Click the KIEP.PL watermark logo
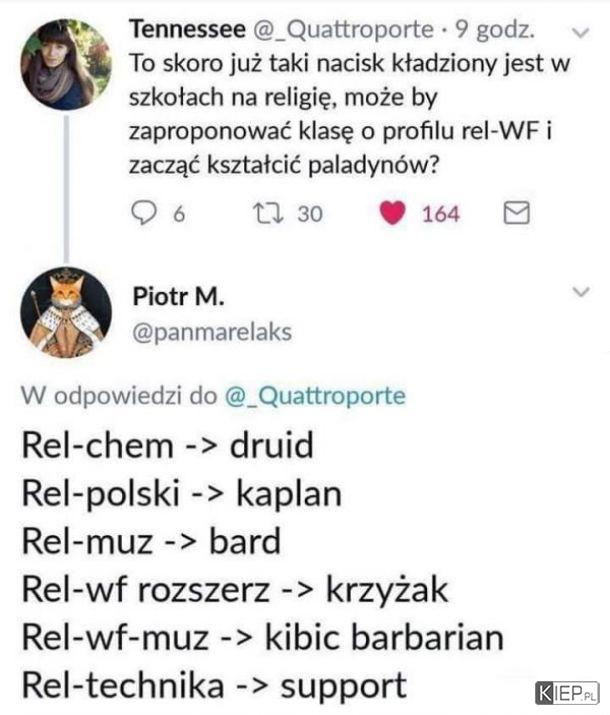610x715 pixels. point(567,693)
